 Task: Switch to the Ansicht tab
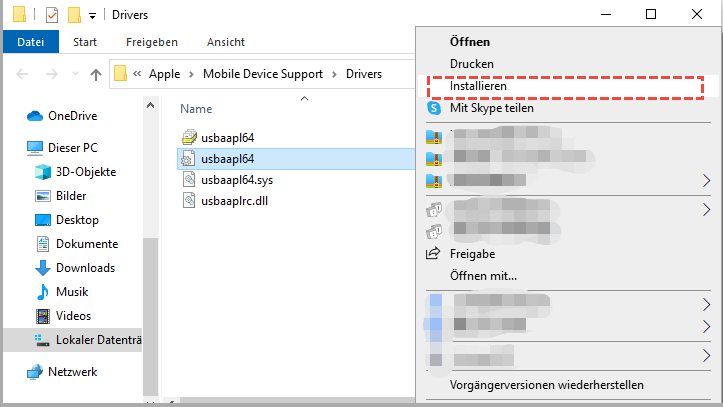(x=226, y=42)
